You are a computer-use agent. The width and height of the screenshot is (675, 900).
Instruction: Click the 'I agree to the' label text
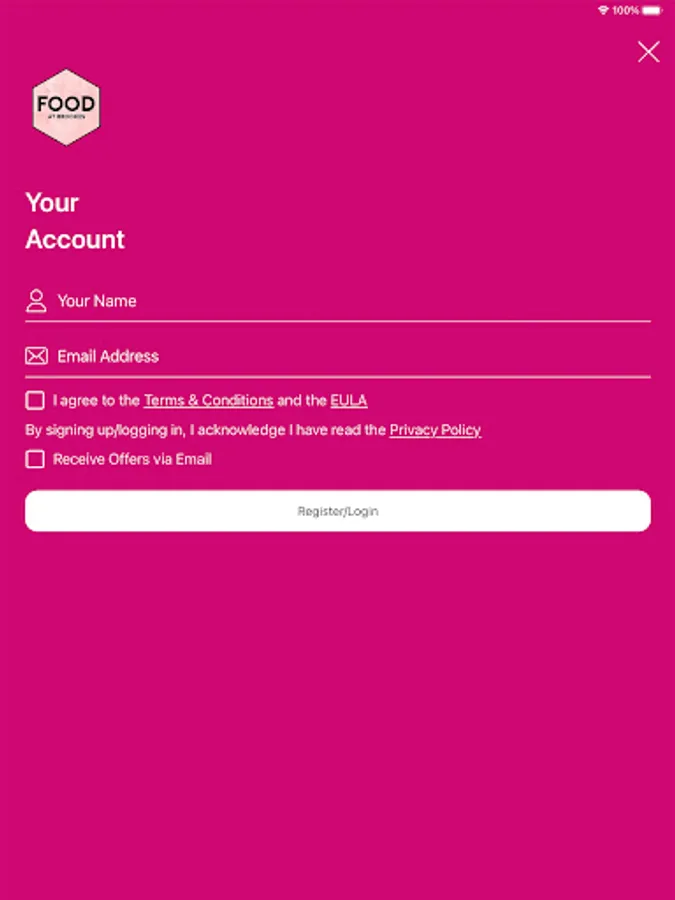[96, 400]
